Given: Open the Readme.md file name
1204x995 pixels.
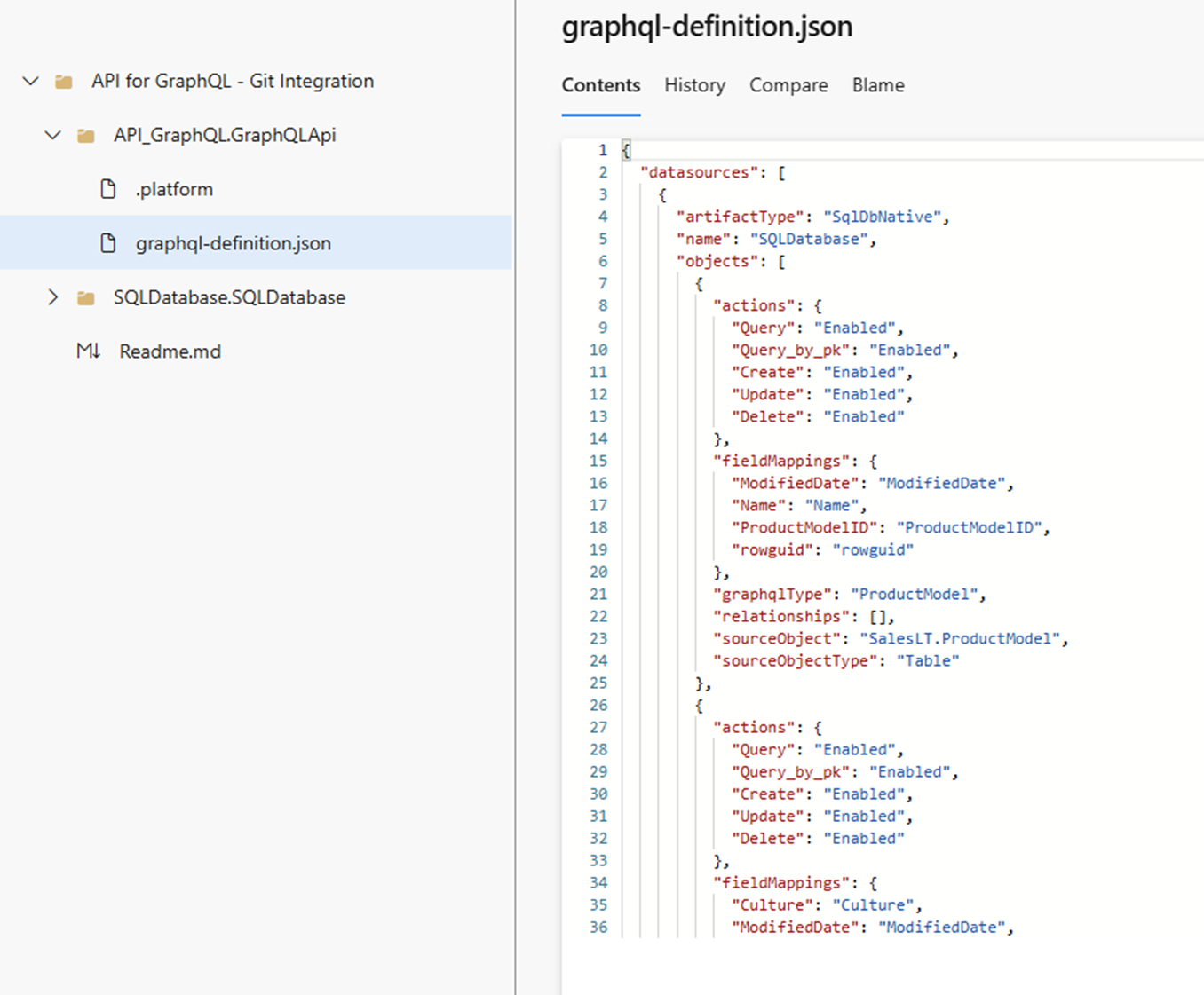Looking at the screenshot, I should click(170, 351).
